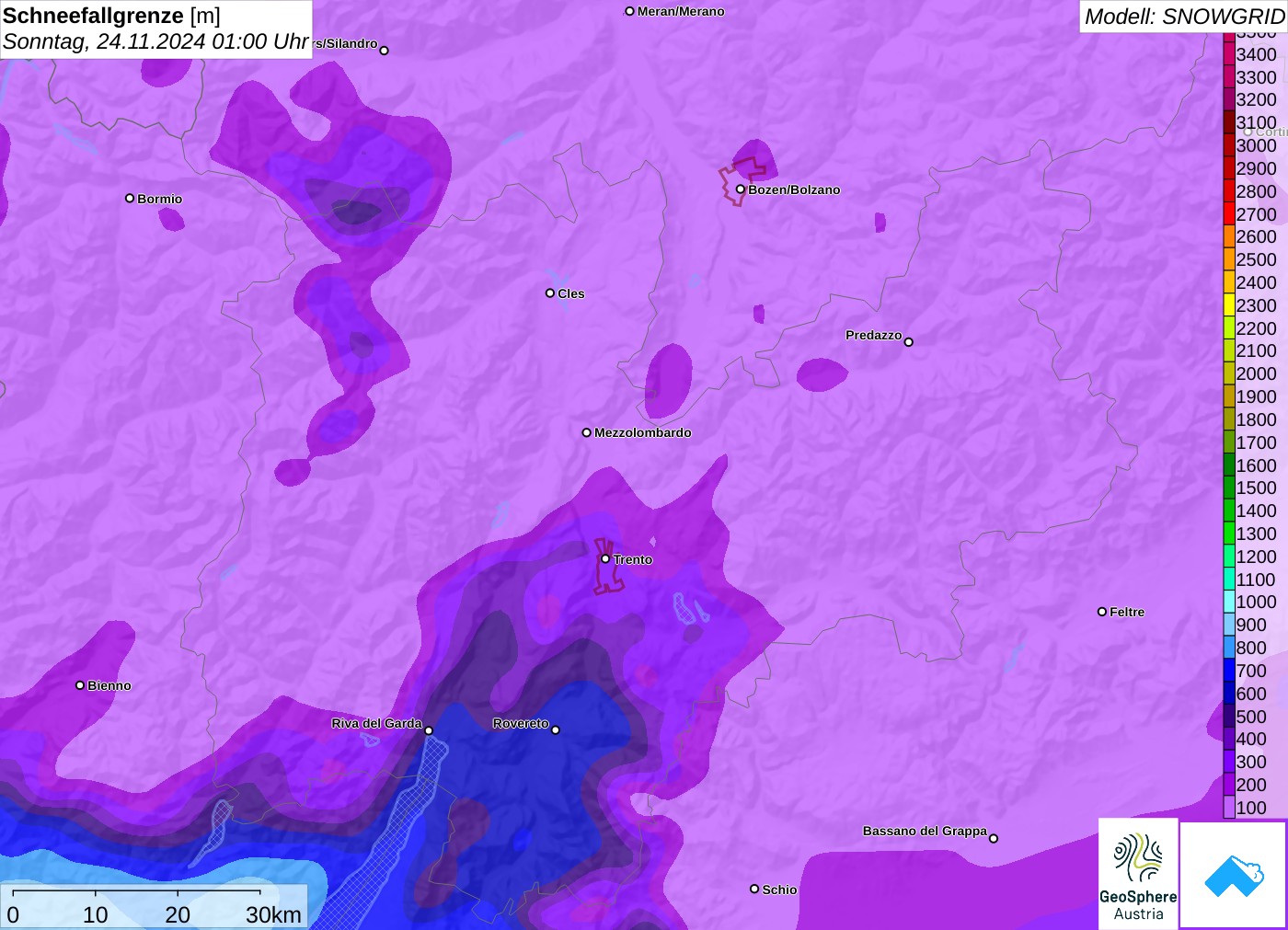
Task: Click the 100 m violet legend swatch
Action: pos(1229,808)
